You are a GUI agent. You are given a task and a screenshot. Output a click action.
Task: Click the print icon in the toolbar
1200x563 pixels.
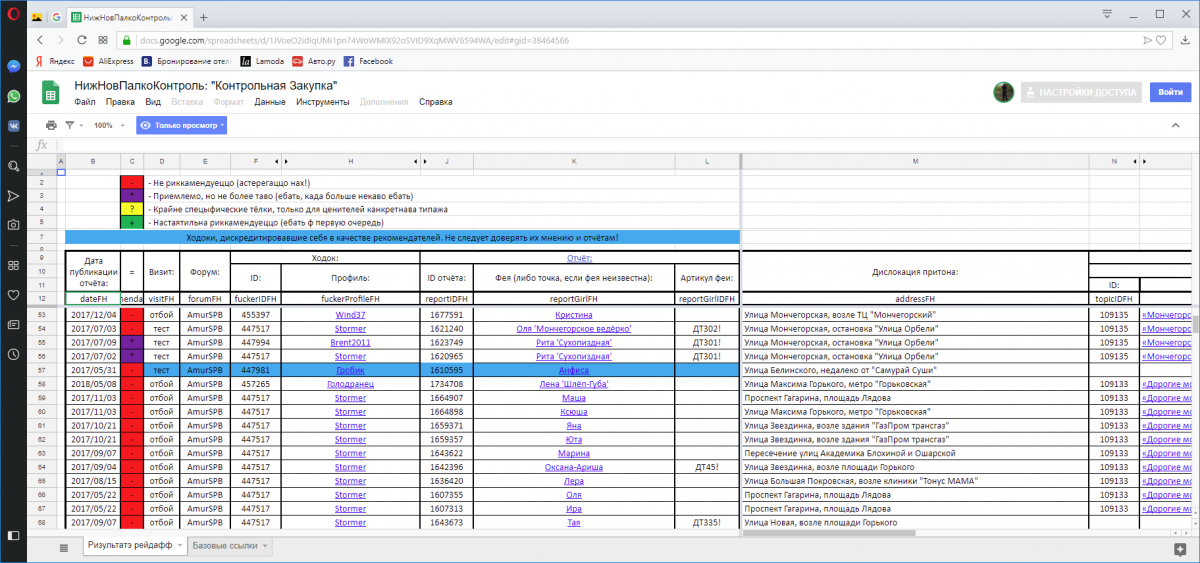(x=51, y=125)
